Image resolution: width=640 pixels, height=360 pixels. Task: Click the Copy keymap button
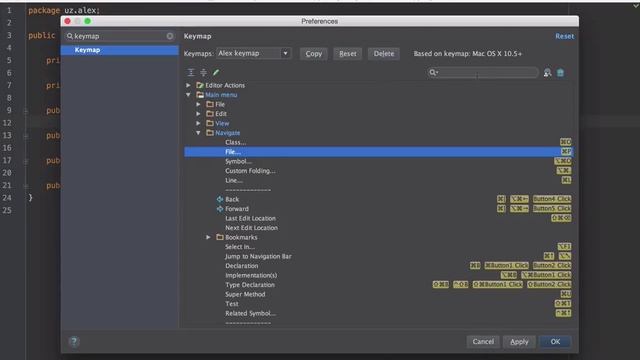[313, 53]
